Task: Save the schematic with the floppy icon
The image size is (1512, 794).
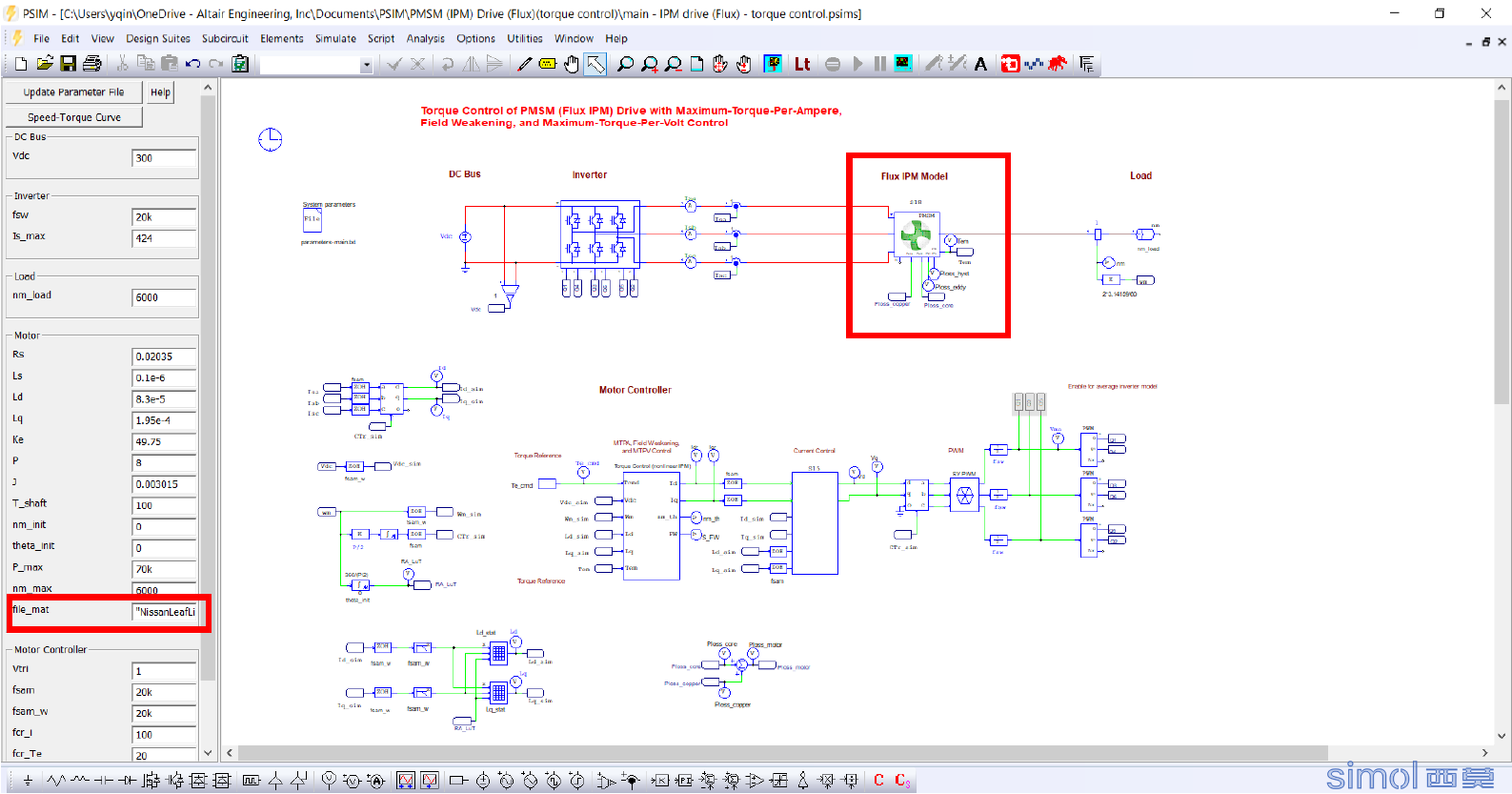Action: click(x=68, y=64)
